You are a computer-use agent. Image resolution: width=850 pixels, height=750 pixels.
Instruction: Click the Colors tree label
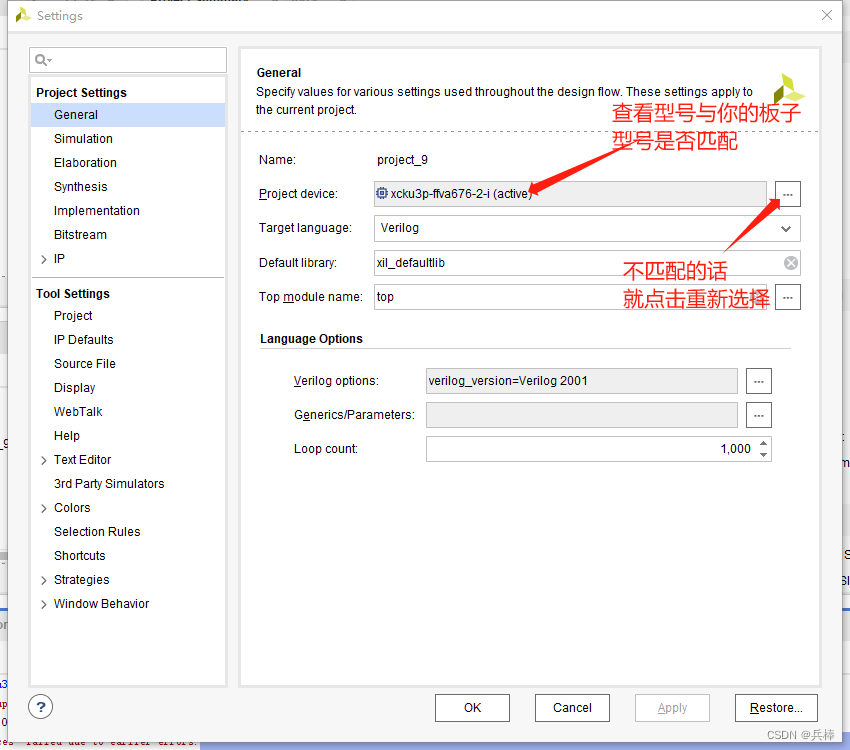click(72, 508)
